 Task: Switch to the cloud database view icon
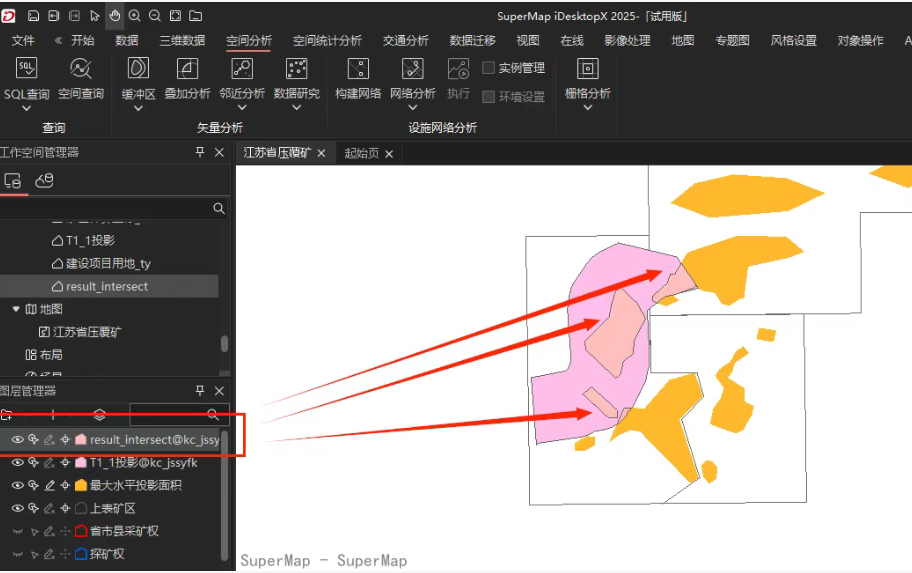[x=45, y=181]
